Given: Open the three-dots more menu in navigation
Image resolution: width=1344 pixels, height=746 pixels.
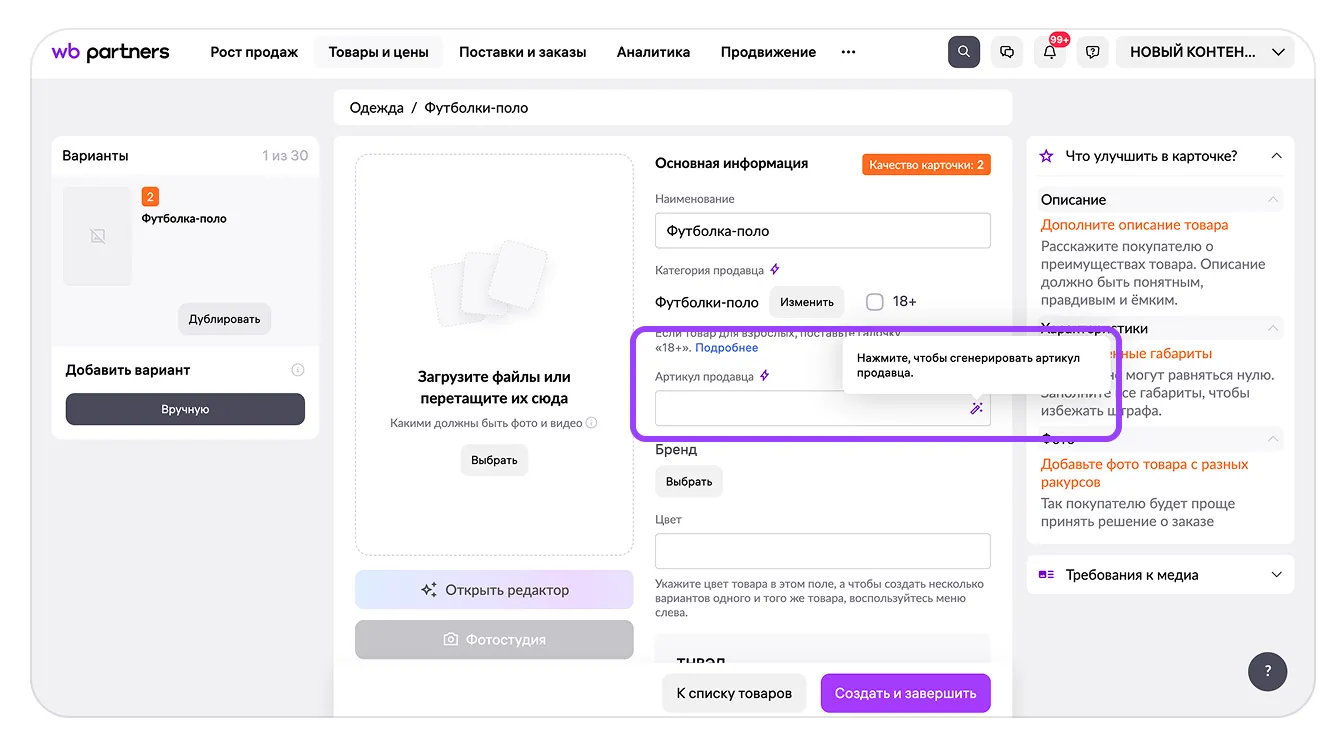Looking at the screenshot, I should click(848, 52).
